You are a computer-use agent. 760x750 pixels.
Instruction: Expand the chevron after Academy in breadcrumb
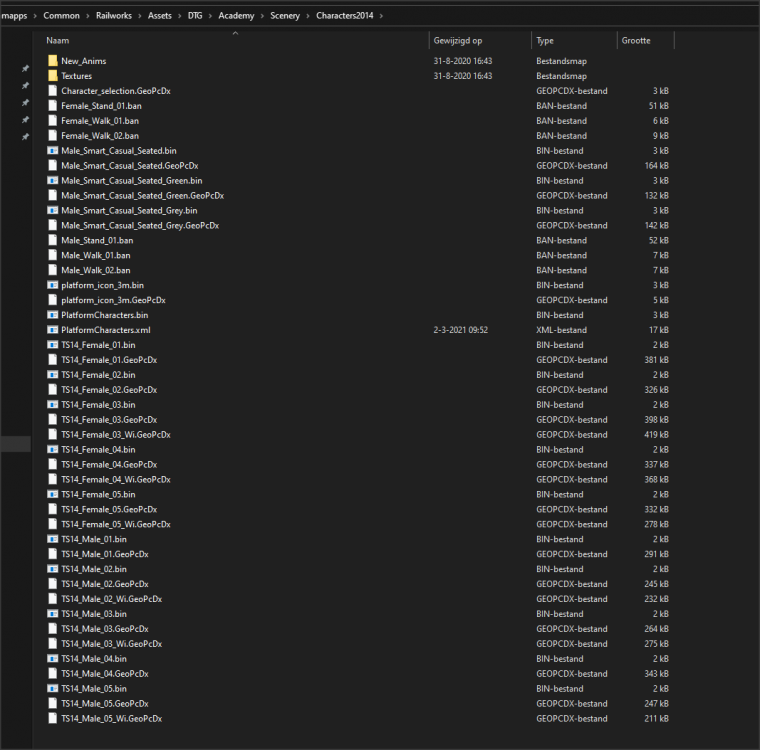[262, 16]
